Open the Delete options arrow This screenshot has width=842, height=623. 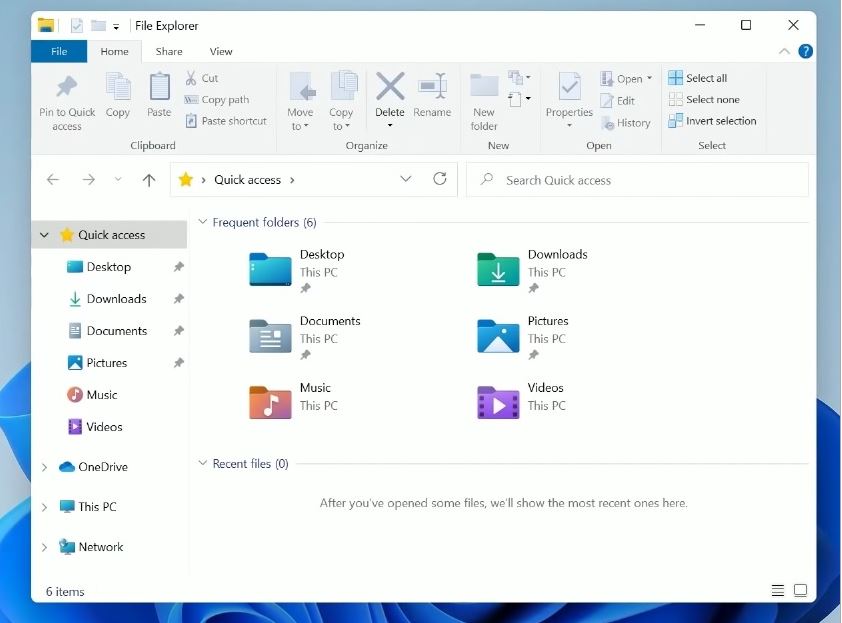coord(390,125)
